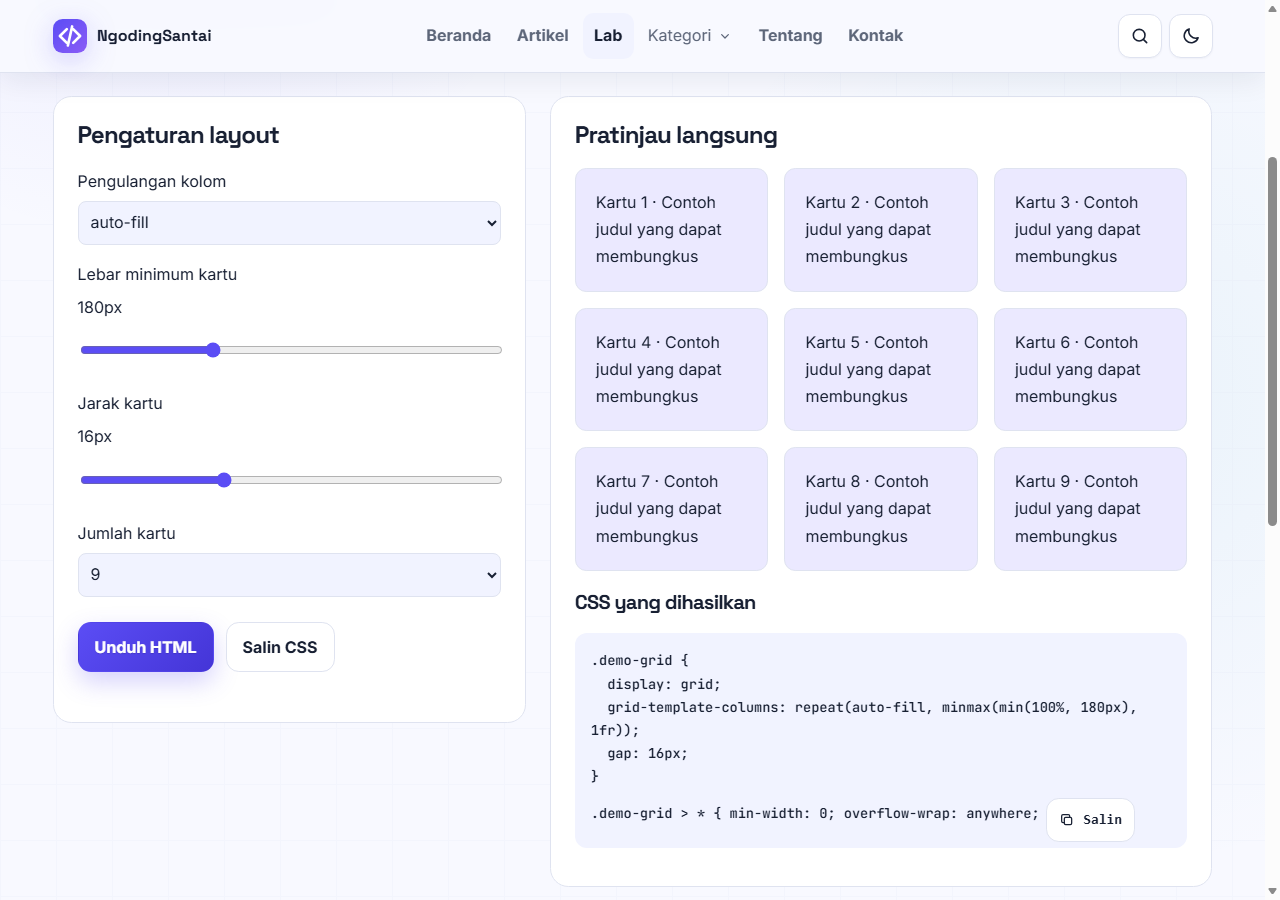Viewport: 1280px width, 900px height.
Task: Click the Unduh HTML button
Action: [x=146, y=647]
